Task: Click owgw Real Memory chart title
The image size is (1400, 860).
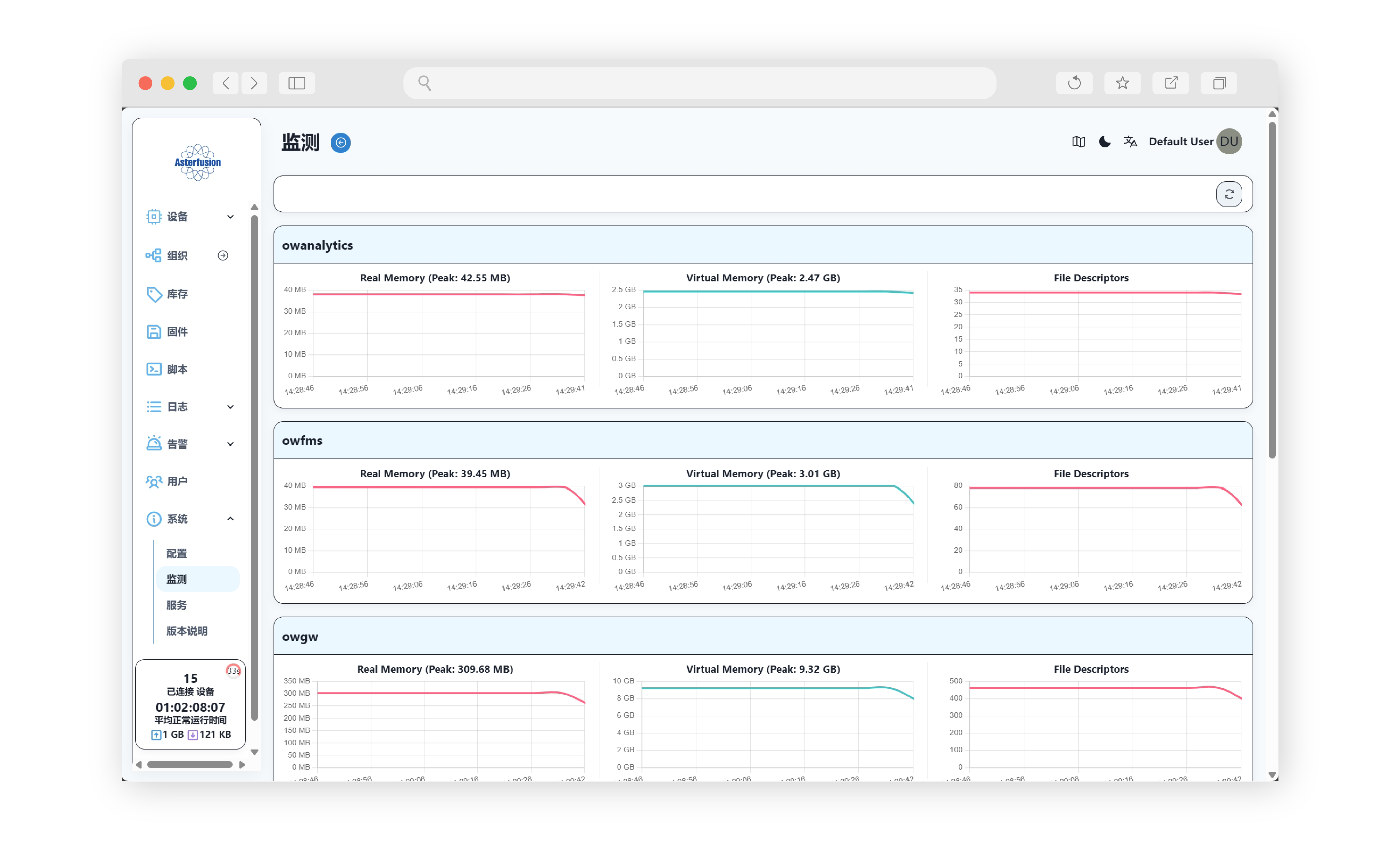Action: (435, 670)
